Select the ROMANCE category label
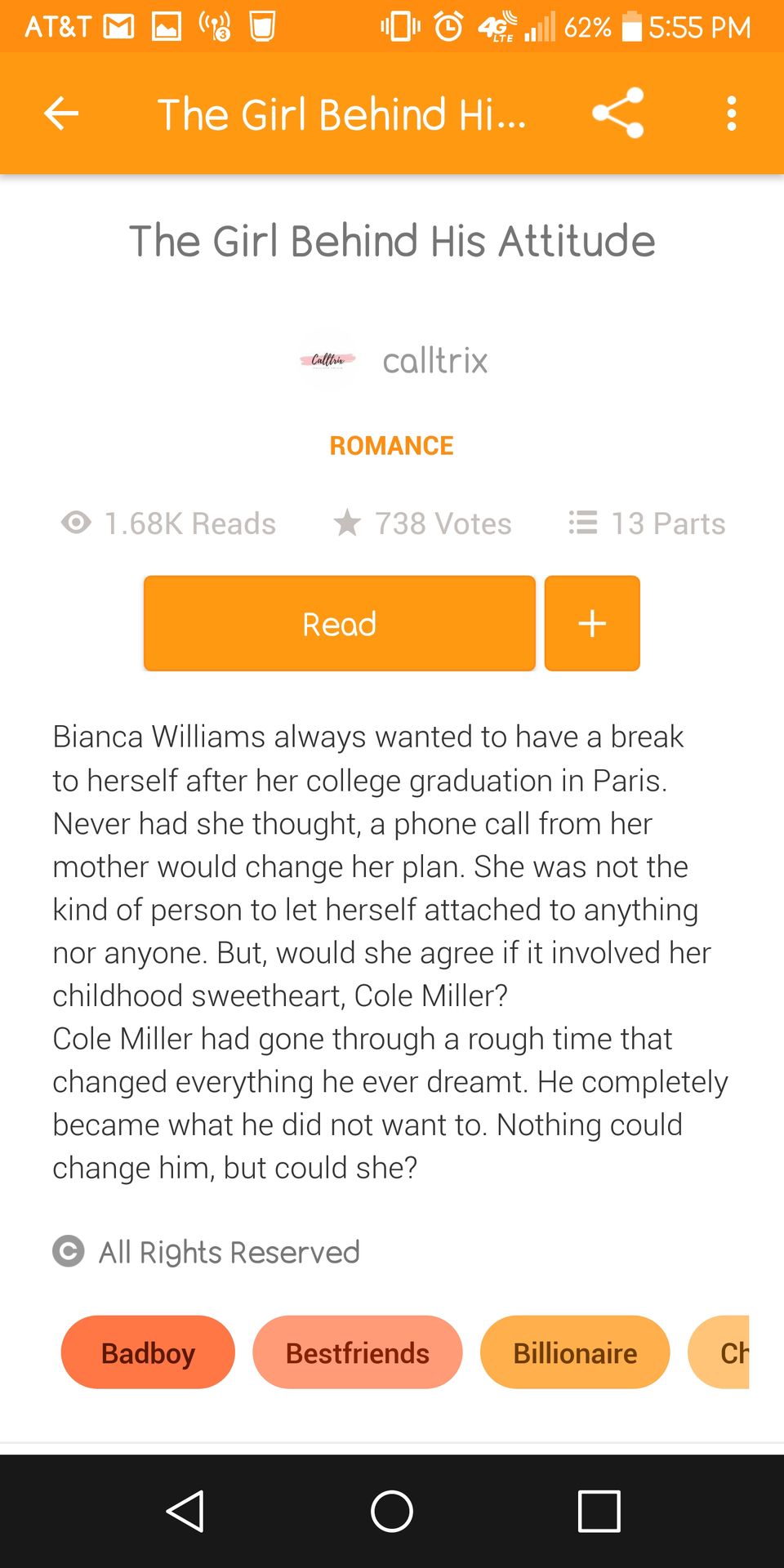784x1568 pixels. [391, 445]
